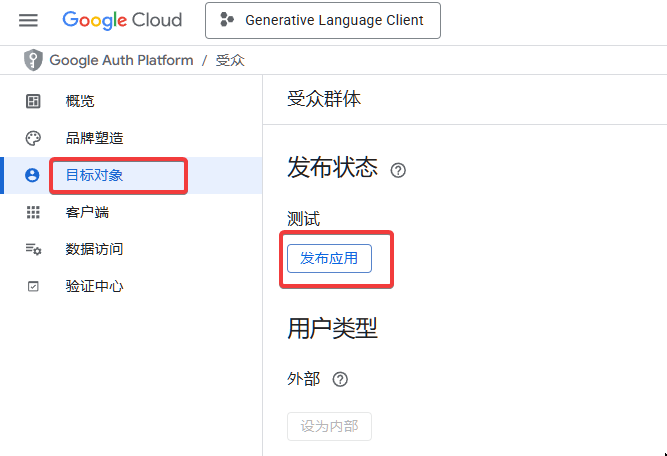Select the 品牌塑造 palette icon
Screen dimensions: 667x456
(x=33, y=138)
